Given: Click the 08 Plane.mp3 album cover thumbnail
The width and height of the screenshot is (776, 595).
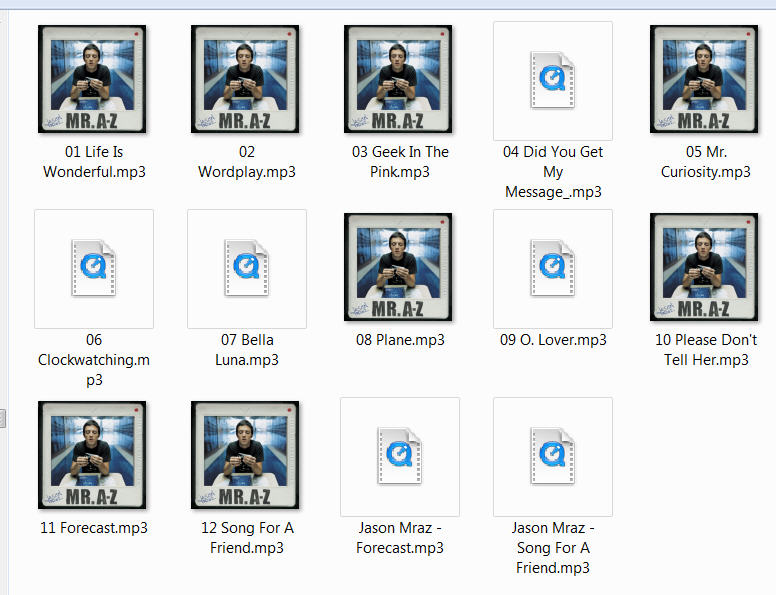Looking at the screenshot, I should 398,267.
